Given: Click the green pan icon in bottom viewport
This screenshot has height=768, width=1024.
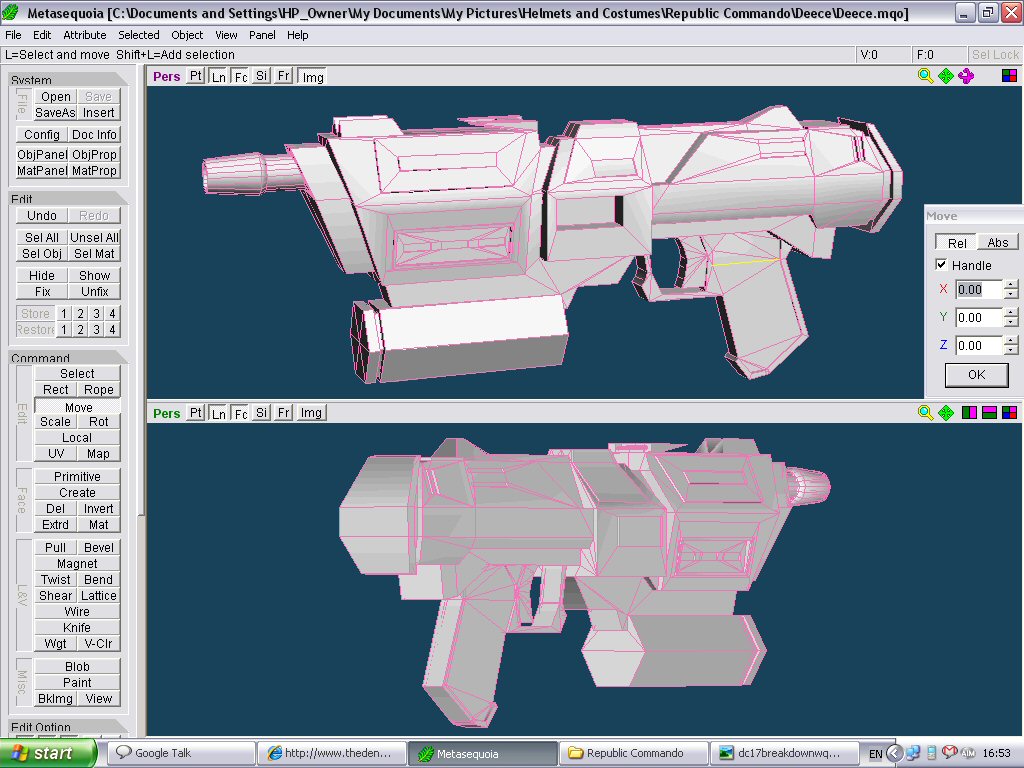Looking at the screenshot, I should tap(946, 413).
